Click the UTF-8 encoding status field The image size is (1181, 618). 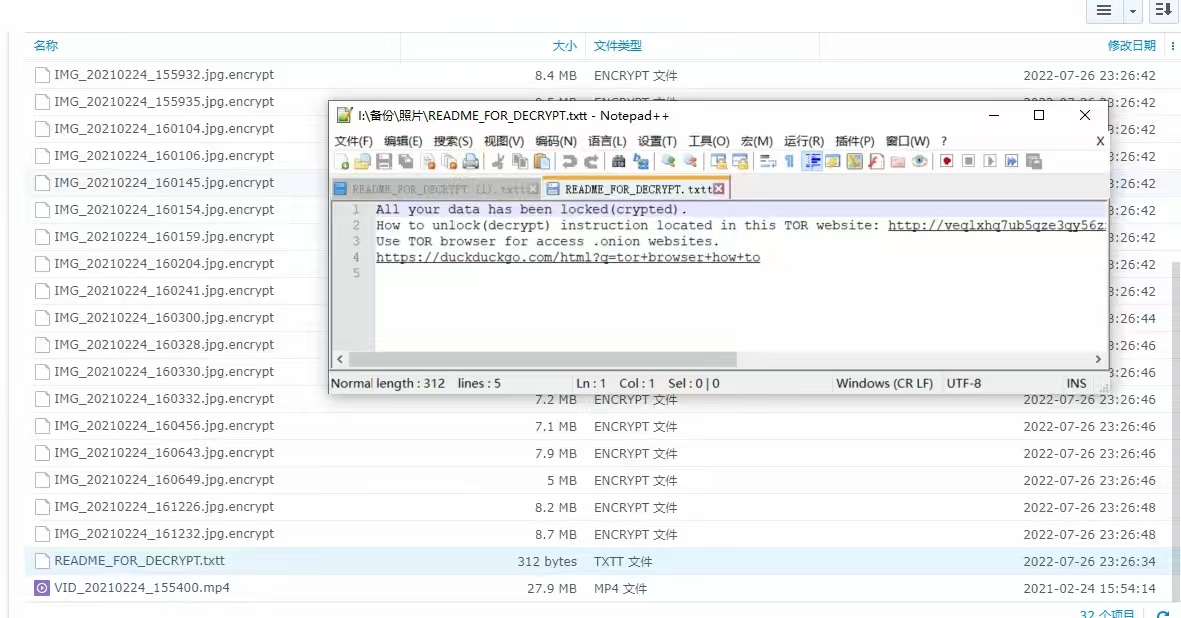963,383
